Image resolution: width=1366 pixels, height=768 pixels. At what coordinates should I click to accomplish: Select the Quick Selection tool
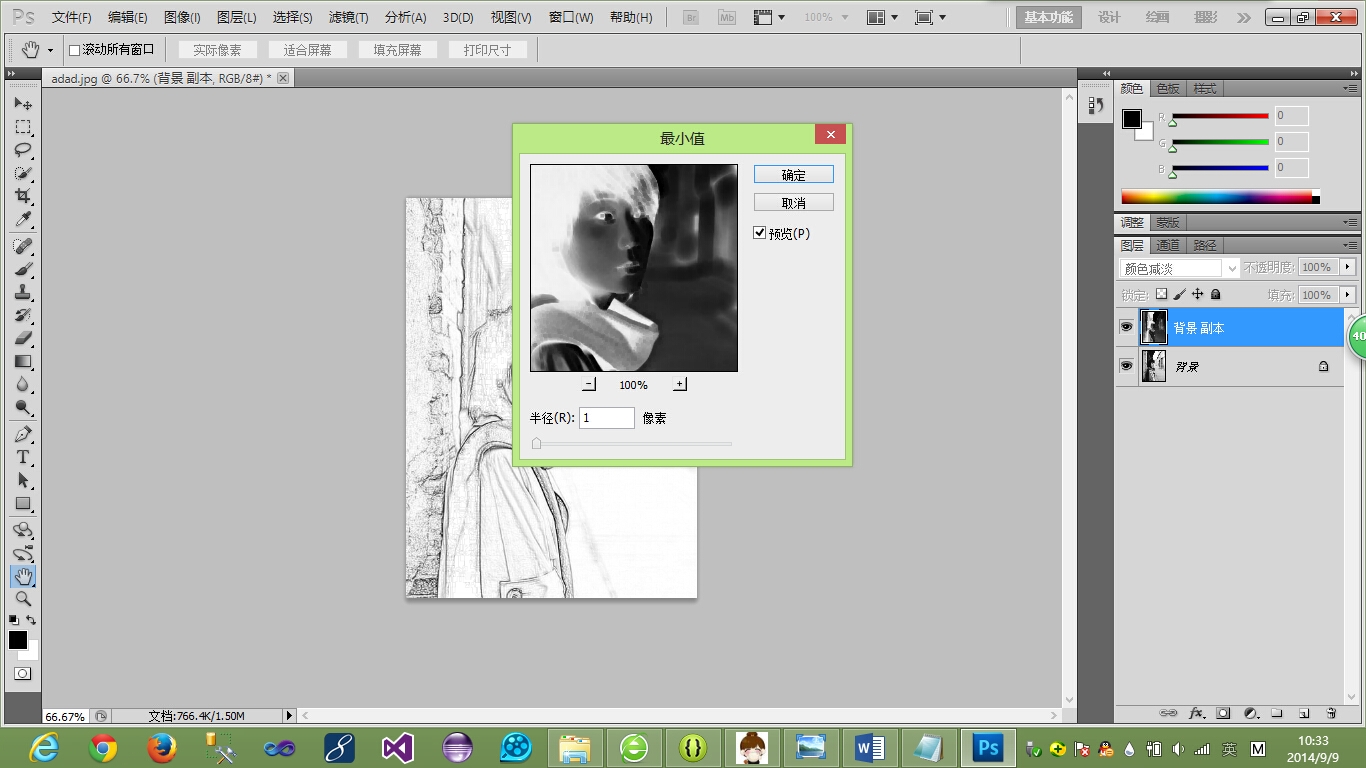coord(23,173)
